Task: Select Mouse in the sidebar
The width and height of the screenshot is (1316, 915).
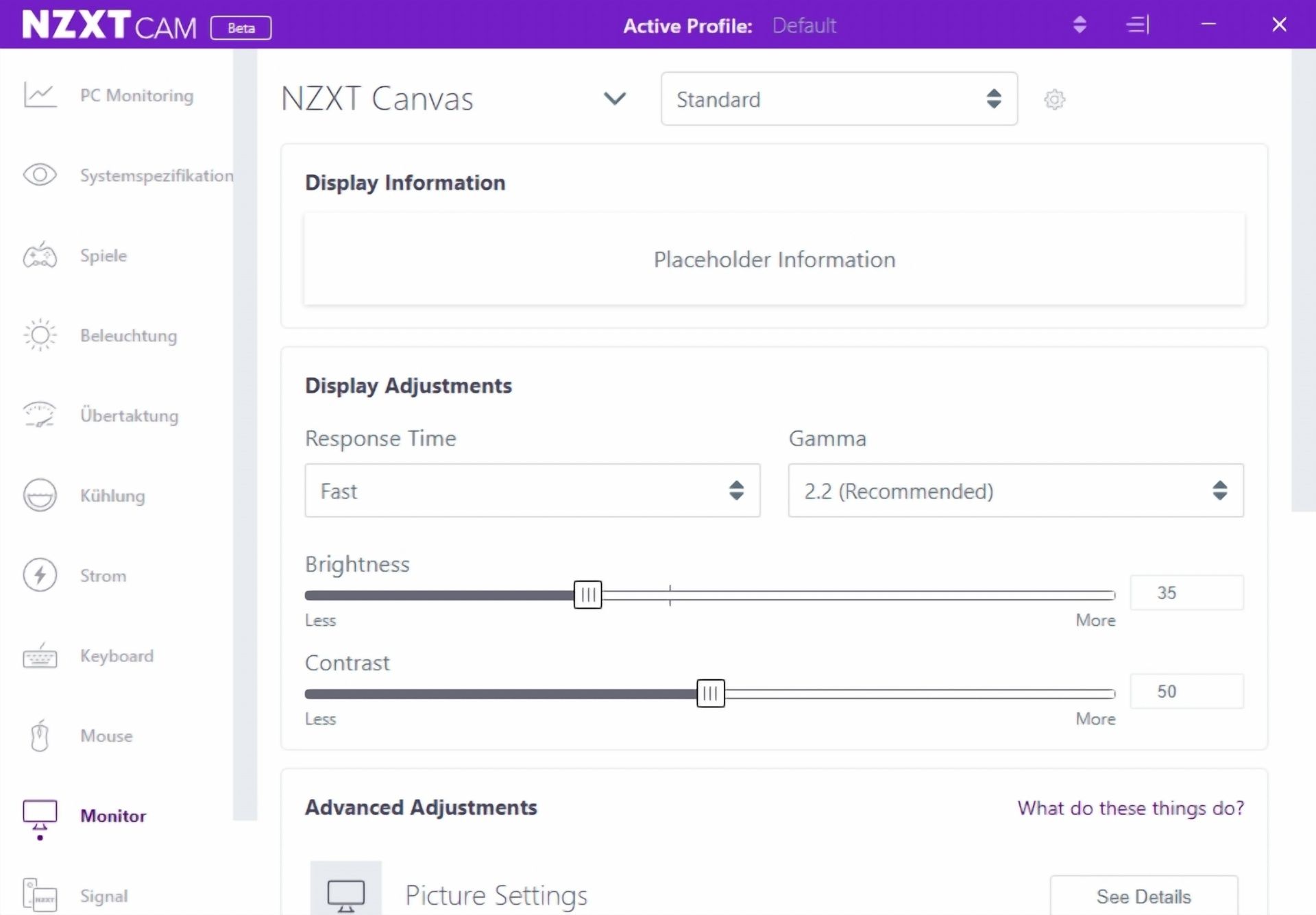Action: [106, 735]
